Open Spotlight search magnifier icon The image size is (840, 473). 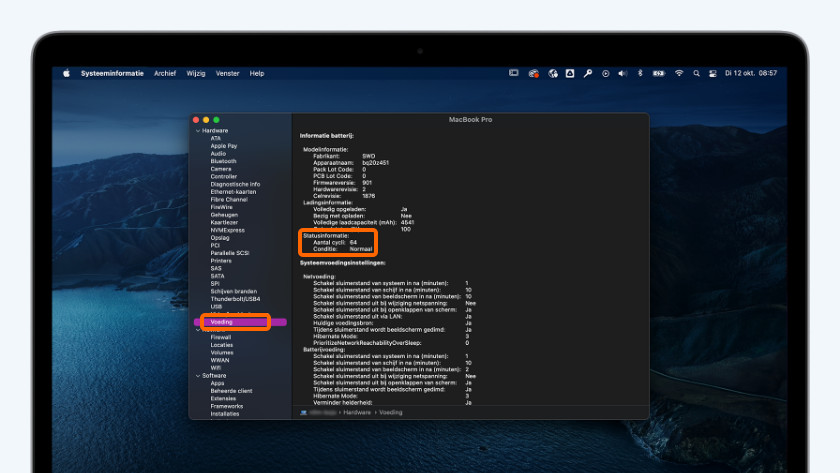point(696,73)
